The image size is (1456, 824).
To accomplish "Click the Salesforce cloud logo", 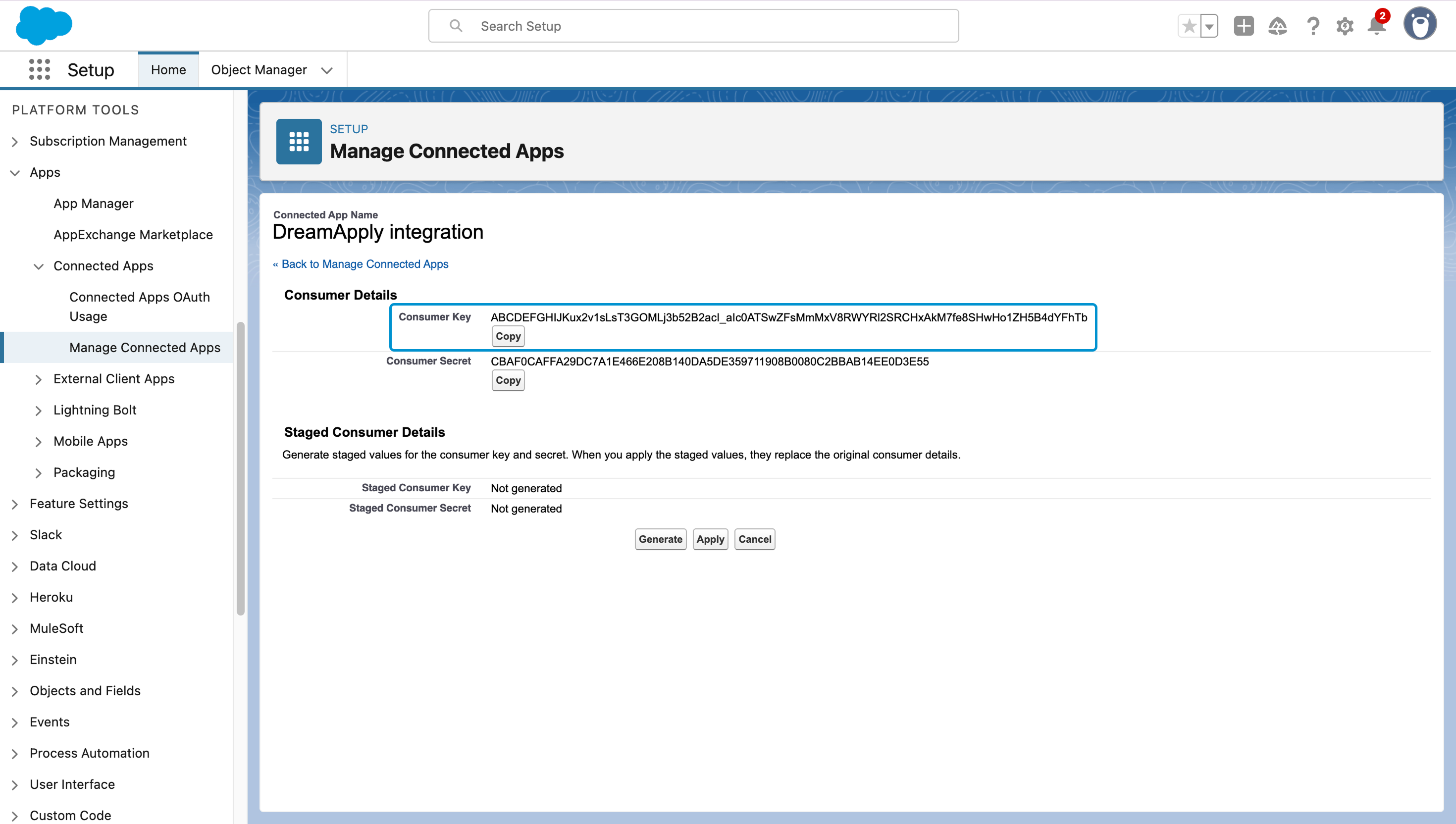I will coord(44,25).
